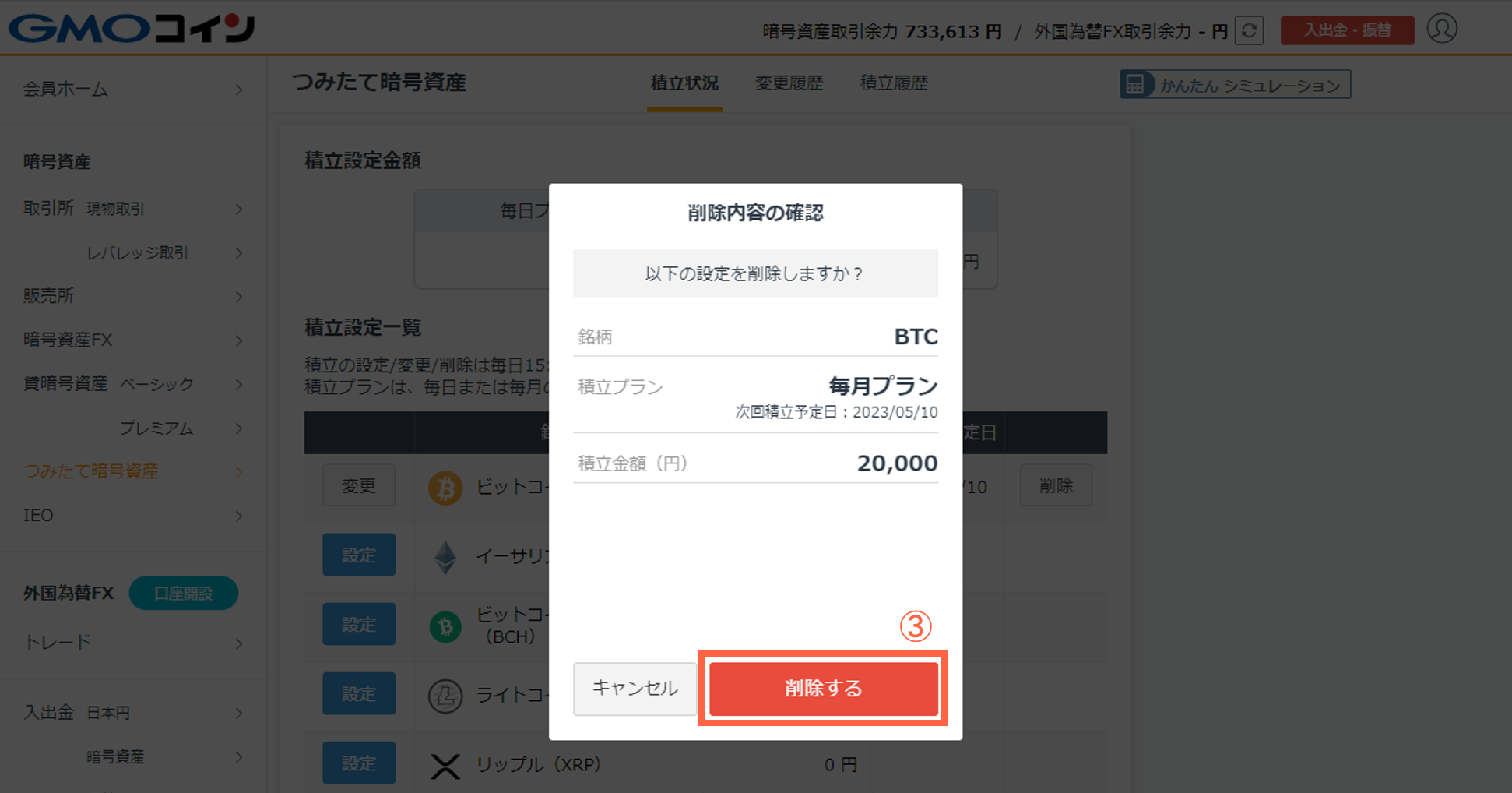This screenshot has height=793, width=1512.
Task: Switch to the 変更履歴 tab
Action: pyautogui.click(x=789, y=83)
